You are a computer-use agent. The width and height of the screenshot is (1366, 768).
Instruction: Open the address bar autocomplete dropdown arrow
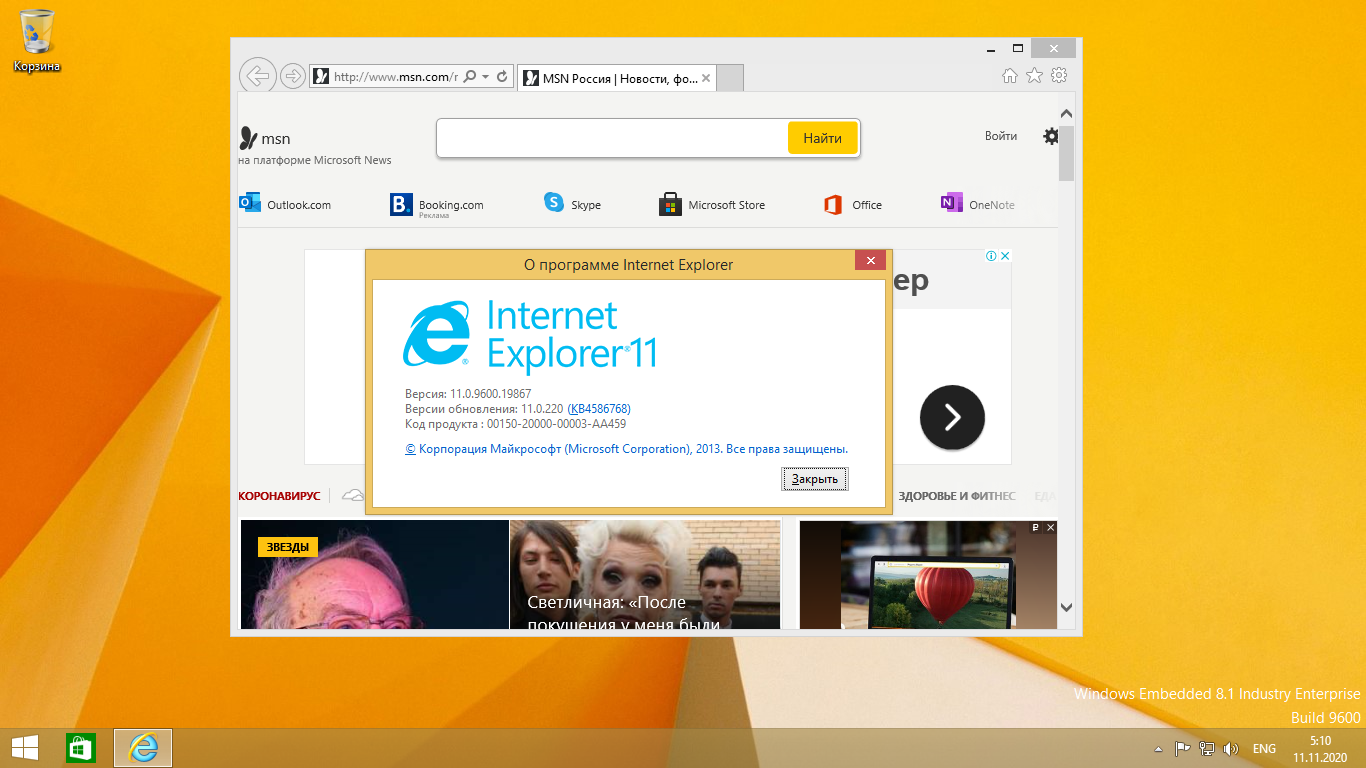485,76
